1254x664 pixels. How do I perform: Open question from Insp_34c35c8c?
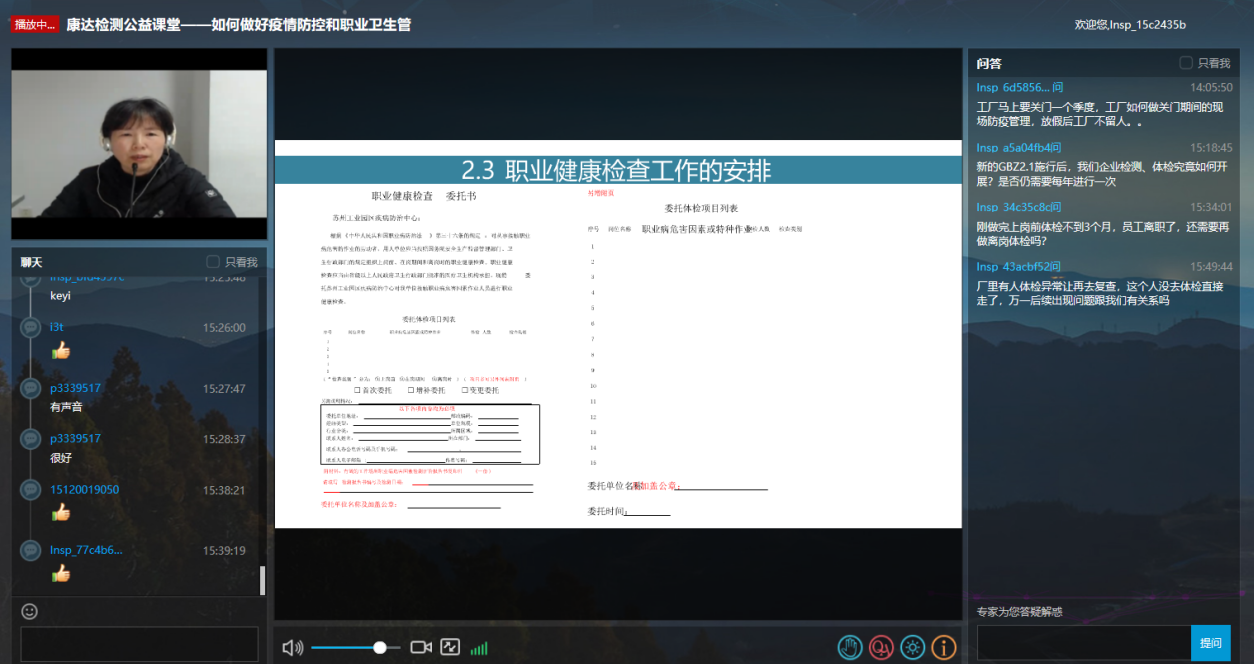coord(1019,207)
